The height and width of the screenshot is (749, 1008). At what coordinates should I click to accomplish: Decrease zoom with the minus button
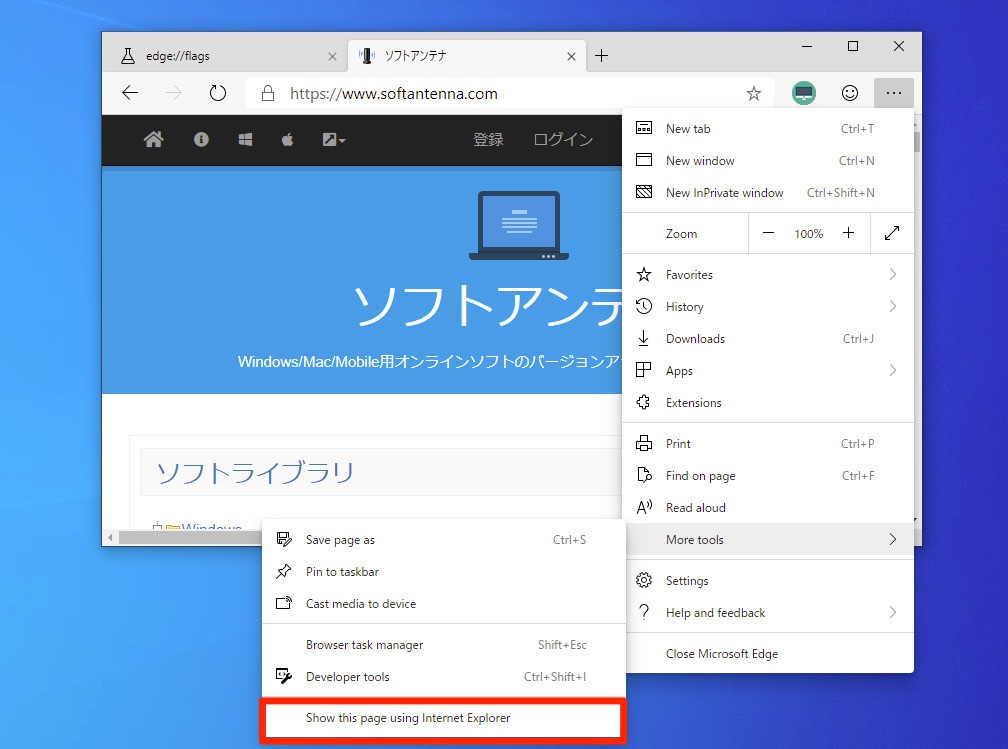point(768,233)
